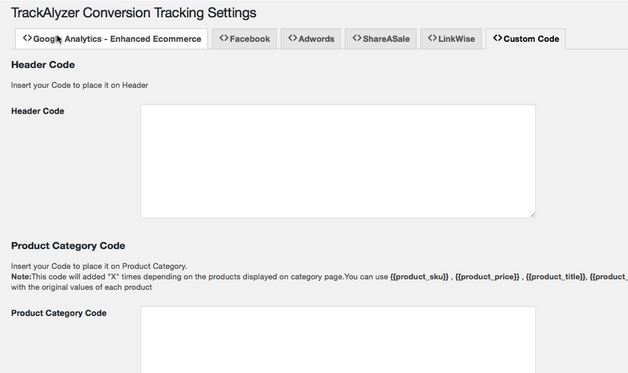Go to the LinkWise tab

[x=451, y=39]
